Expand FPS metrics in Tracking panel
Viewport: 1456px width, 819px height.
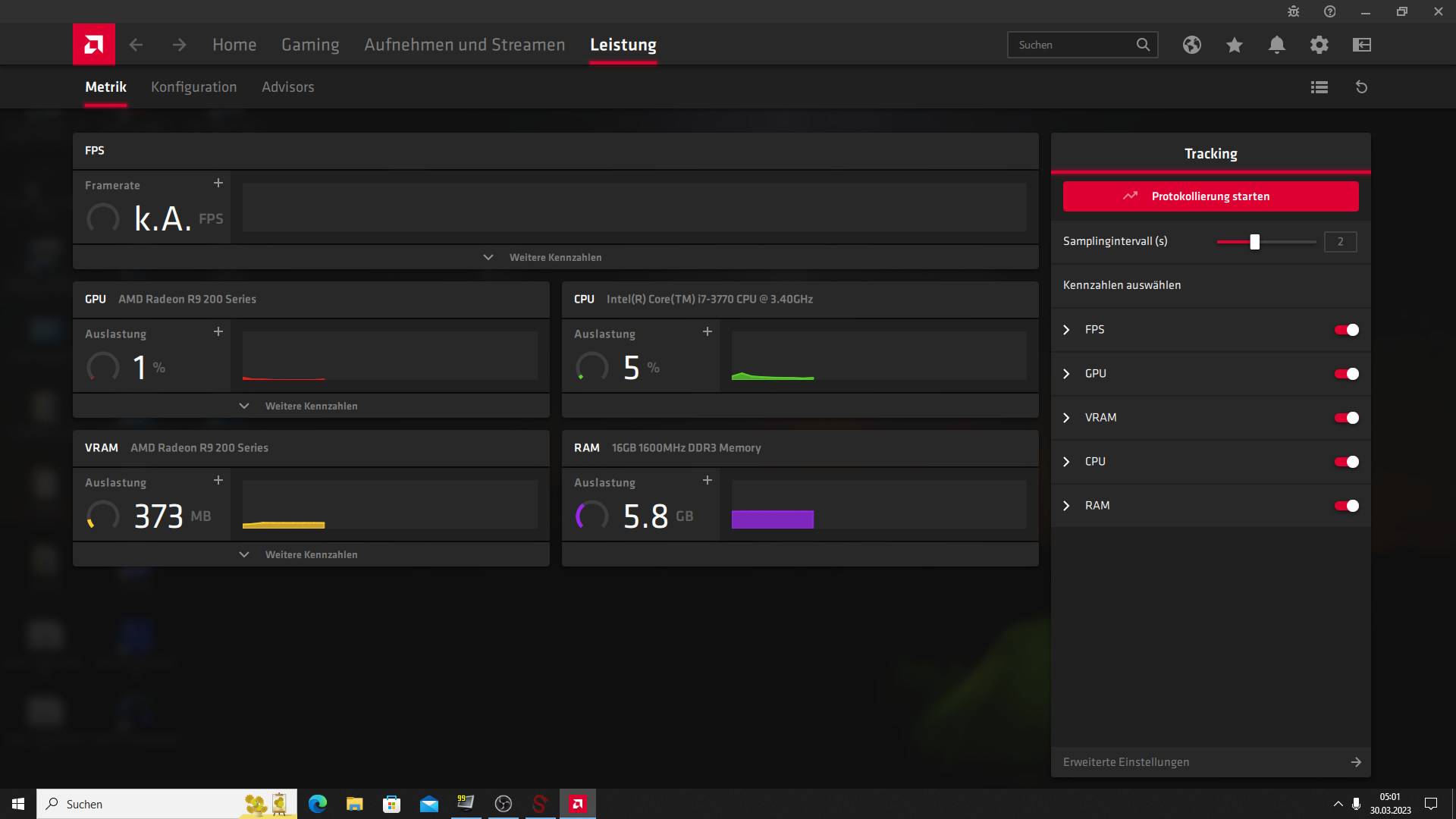click(x=1066, y=330)
